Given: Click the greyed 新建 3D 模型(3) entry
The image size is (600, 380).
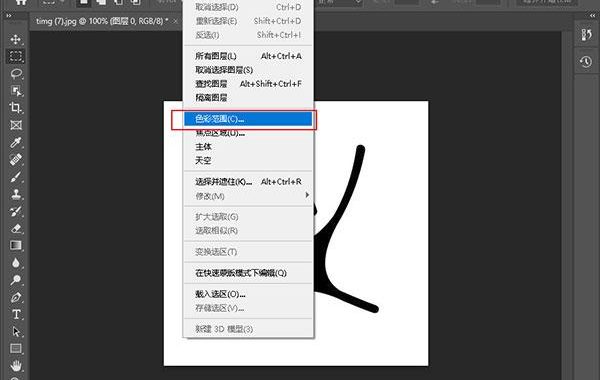Looking at the screenshot, I should coord(248,329).
